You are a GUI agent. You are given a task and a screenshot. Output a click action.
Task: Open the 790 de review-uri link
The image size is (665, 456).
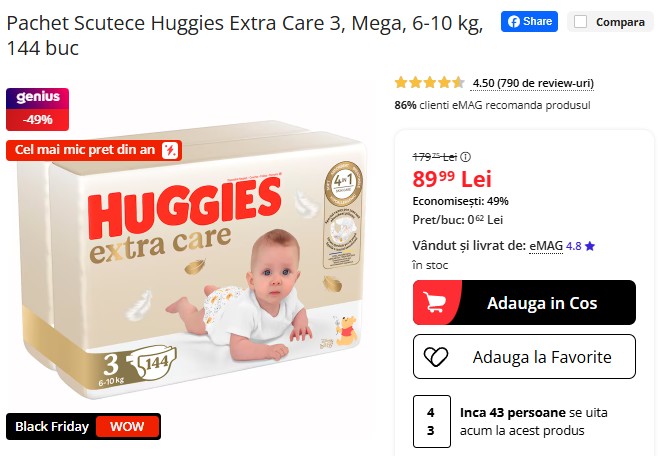[532, 83]
